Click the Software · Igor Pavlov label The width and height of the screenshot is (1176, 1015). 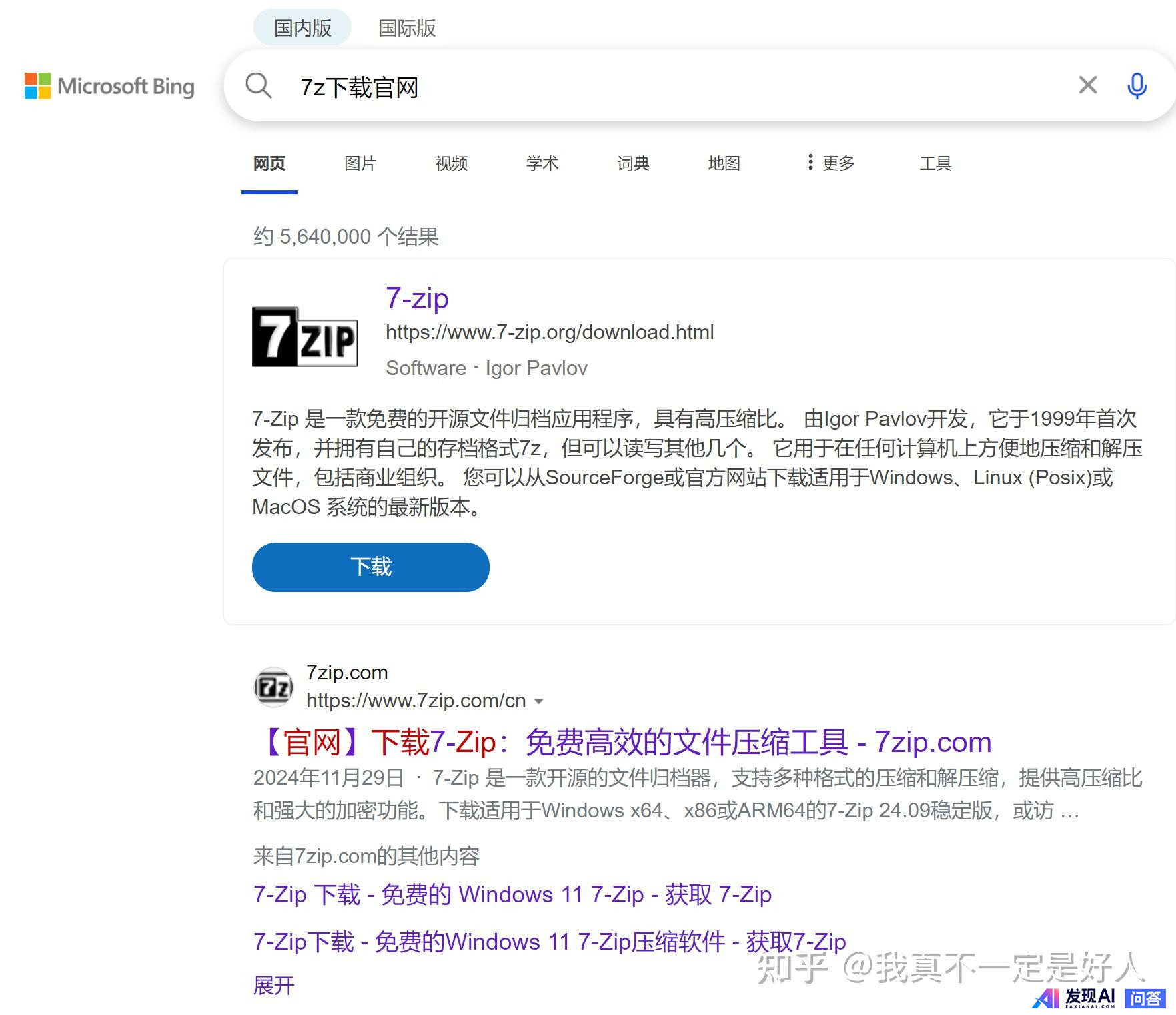point(486,368)
